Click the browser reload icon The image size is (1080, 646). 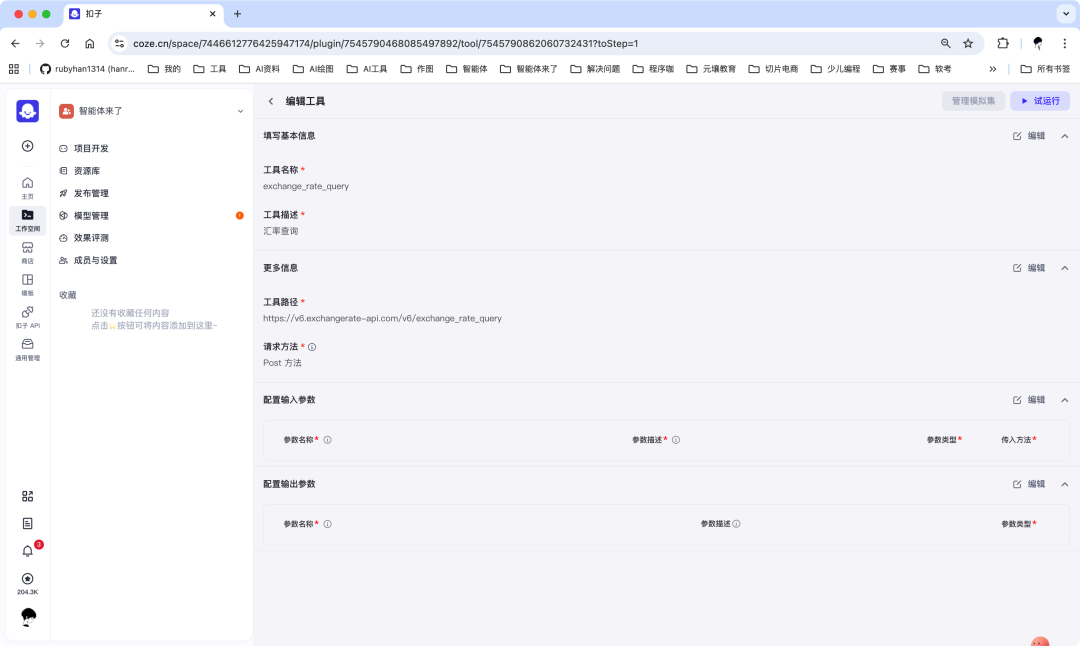pyautogui.click(x=65, y=43)
